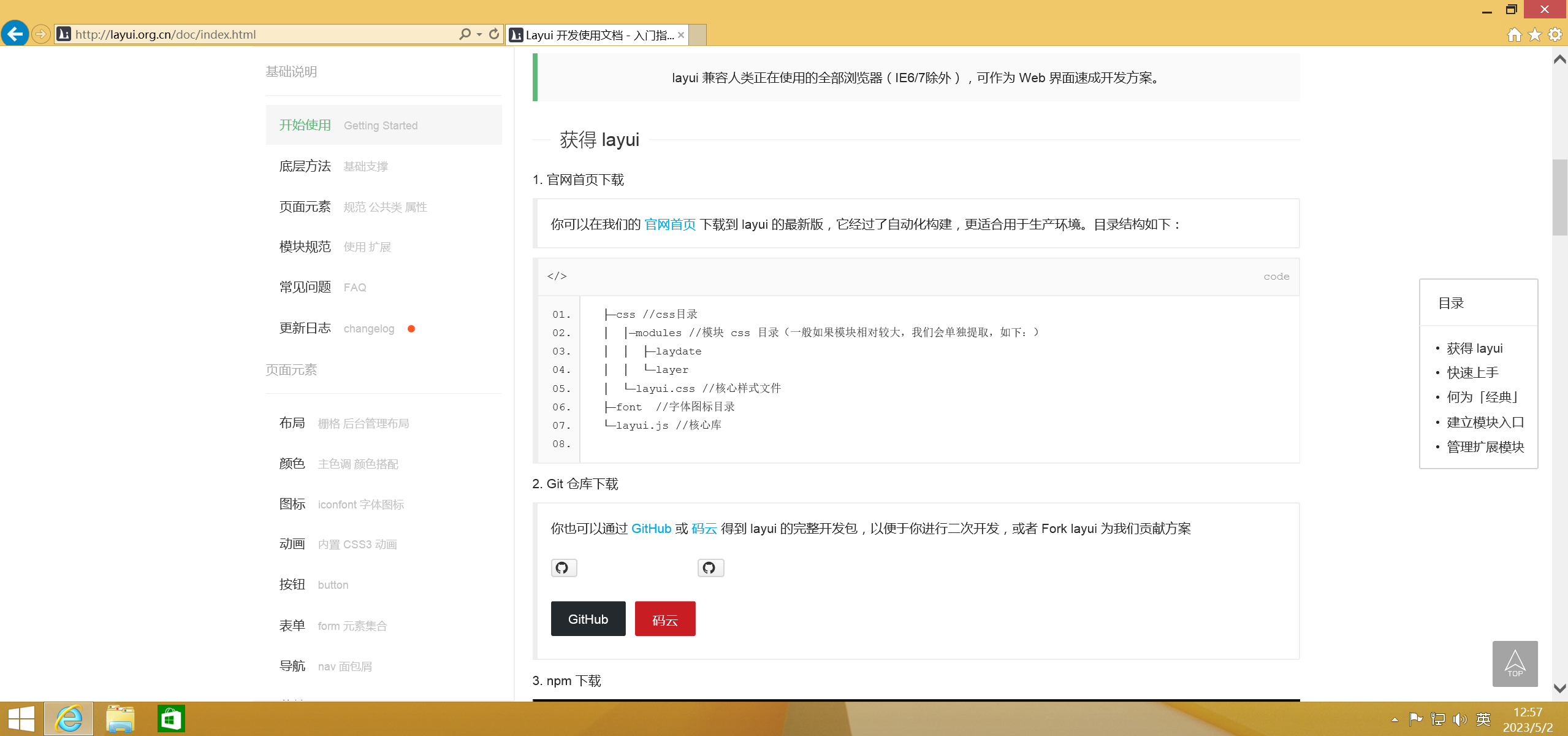Click the browser forward arrow
1568x736 pixels.
(41, 34)
